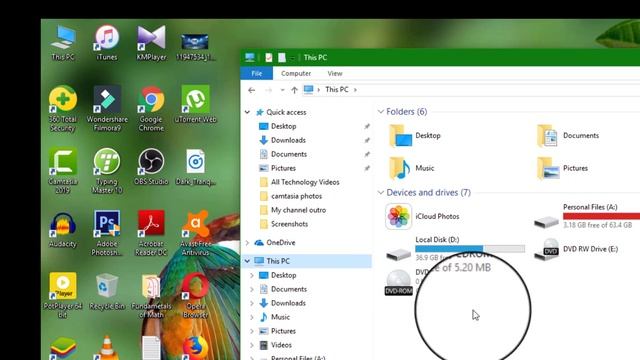Open the Documents folder in Folders group

pyautogui.click(x=568, y=136)
